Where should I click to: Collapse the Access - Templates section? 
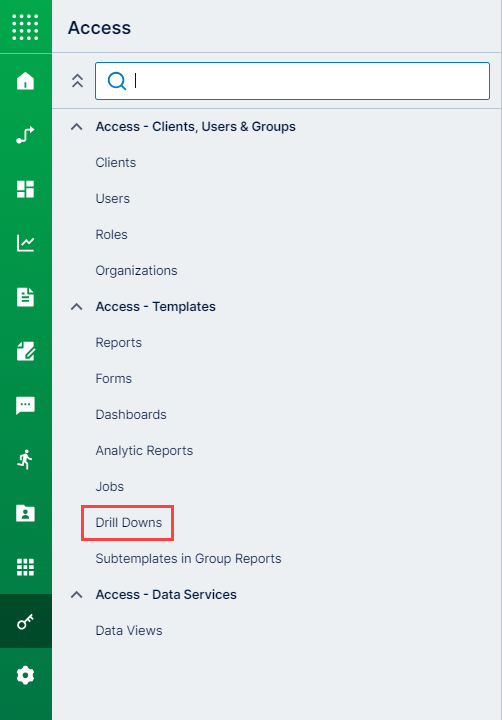(x=77, y=306)
